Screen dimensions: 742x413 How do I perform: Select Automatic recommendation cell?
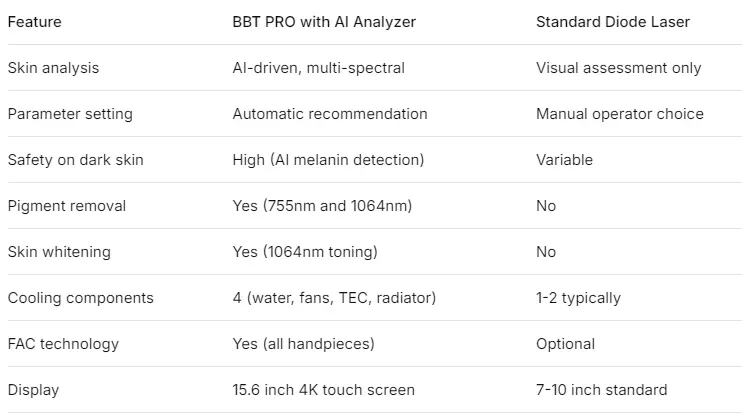point(330,114)
